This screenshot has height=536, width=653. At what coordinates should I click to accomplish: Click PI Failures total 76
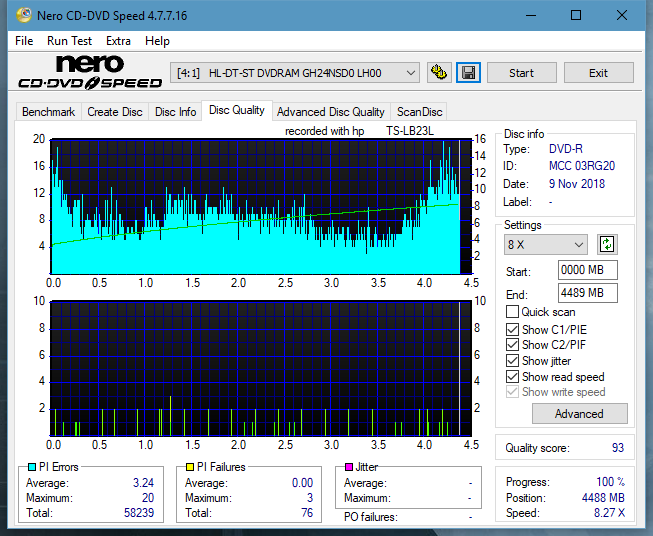tap(307, 513)
